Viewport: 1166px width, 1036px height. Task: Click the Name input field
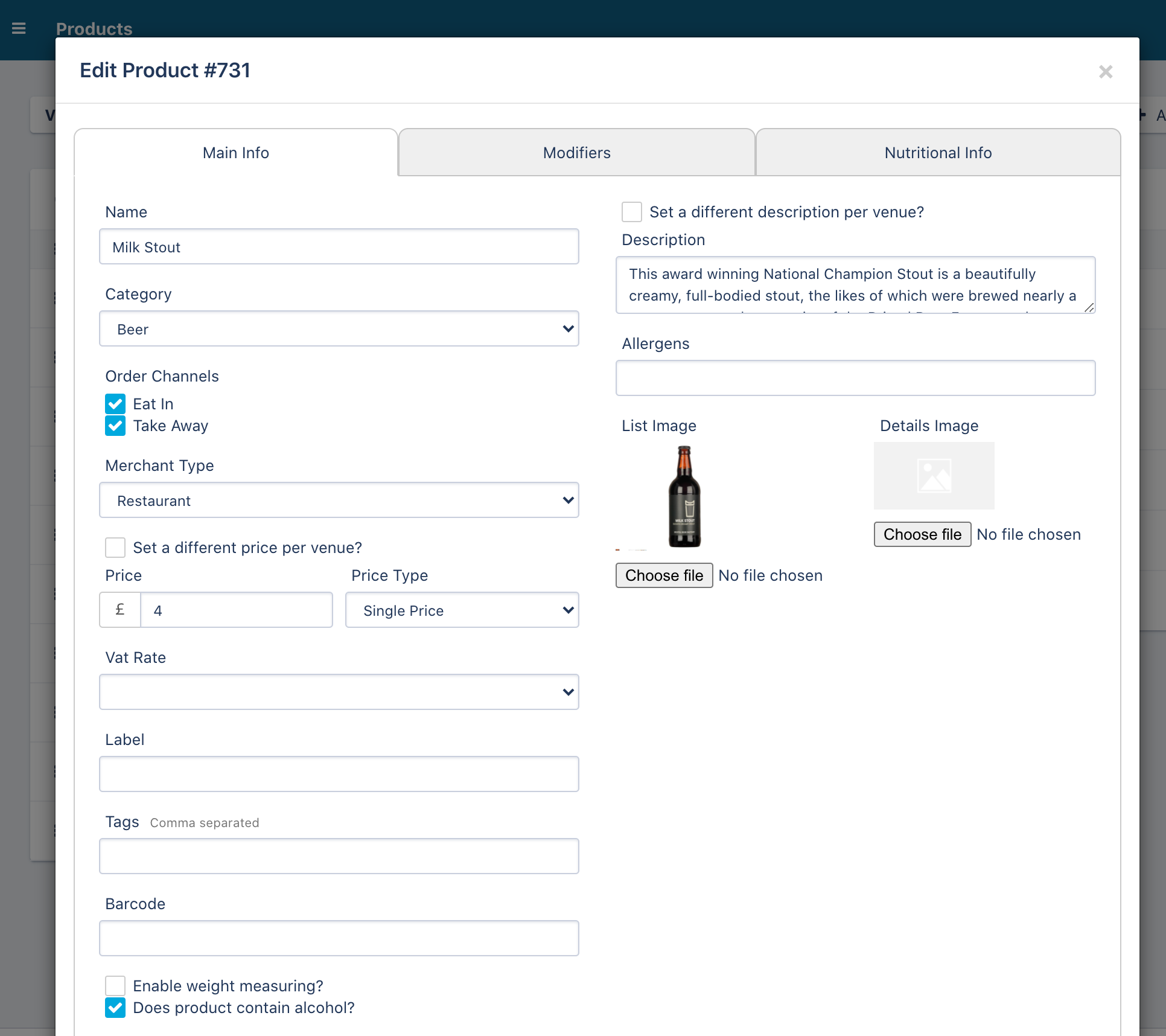tap(339, 247)
